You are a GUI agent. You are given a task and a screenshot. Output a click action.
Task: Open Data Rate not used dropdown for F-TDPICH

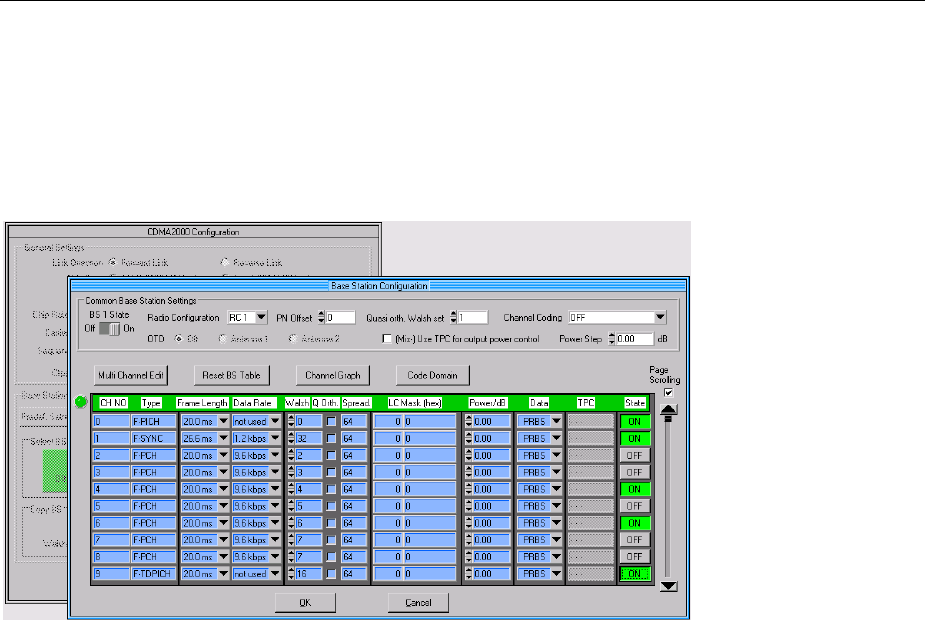pos(274,573)
